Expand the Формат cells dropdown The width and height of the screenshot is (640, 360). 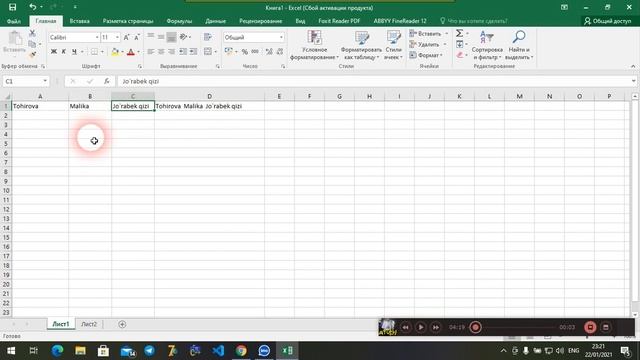442,55
